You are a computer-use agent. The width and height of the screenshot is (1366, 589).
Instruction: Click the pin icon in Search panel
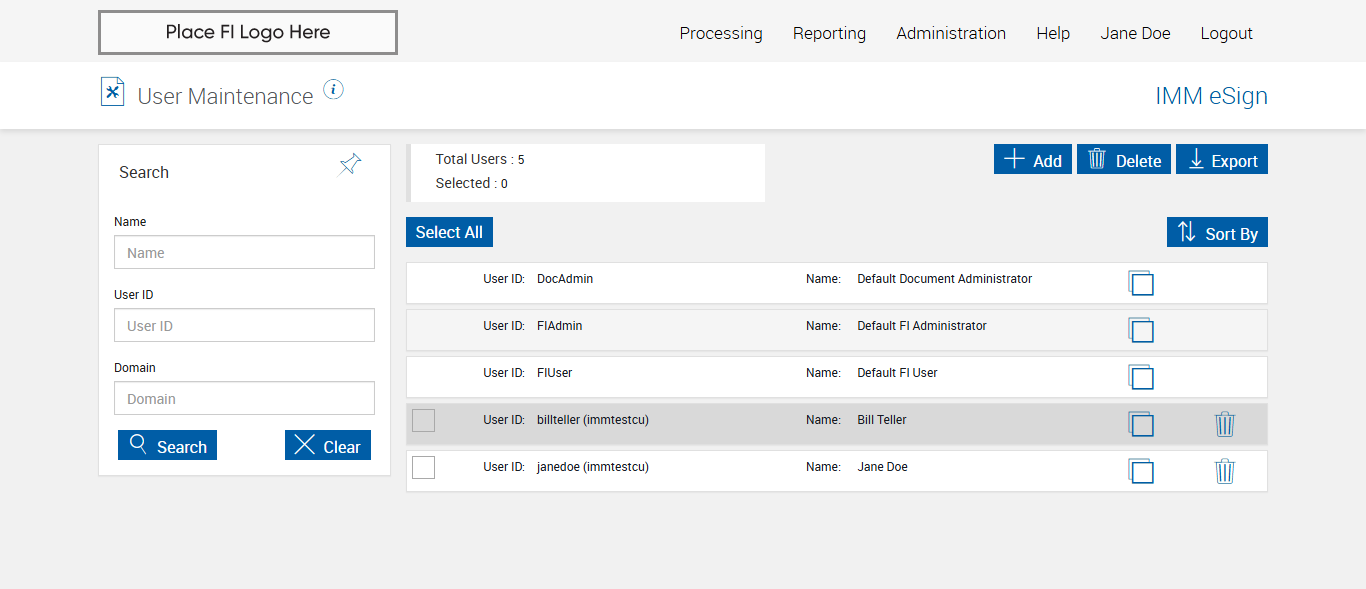(x=350, y=165)
